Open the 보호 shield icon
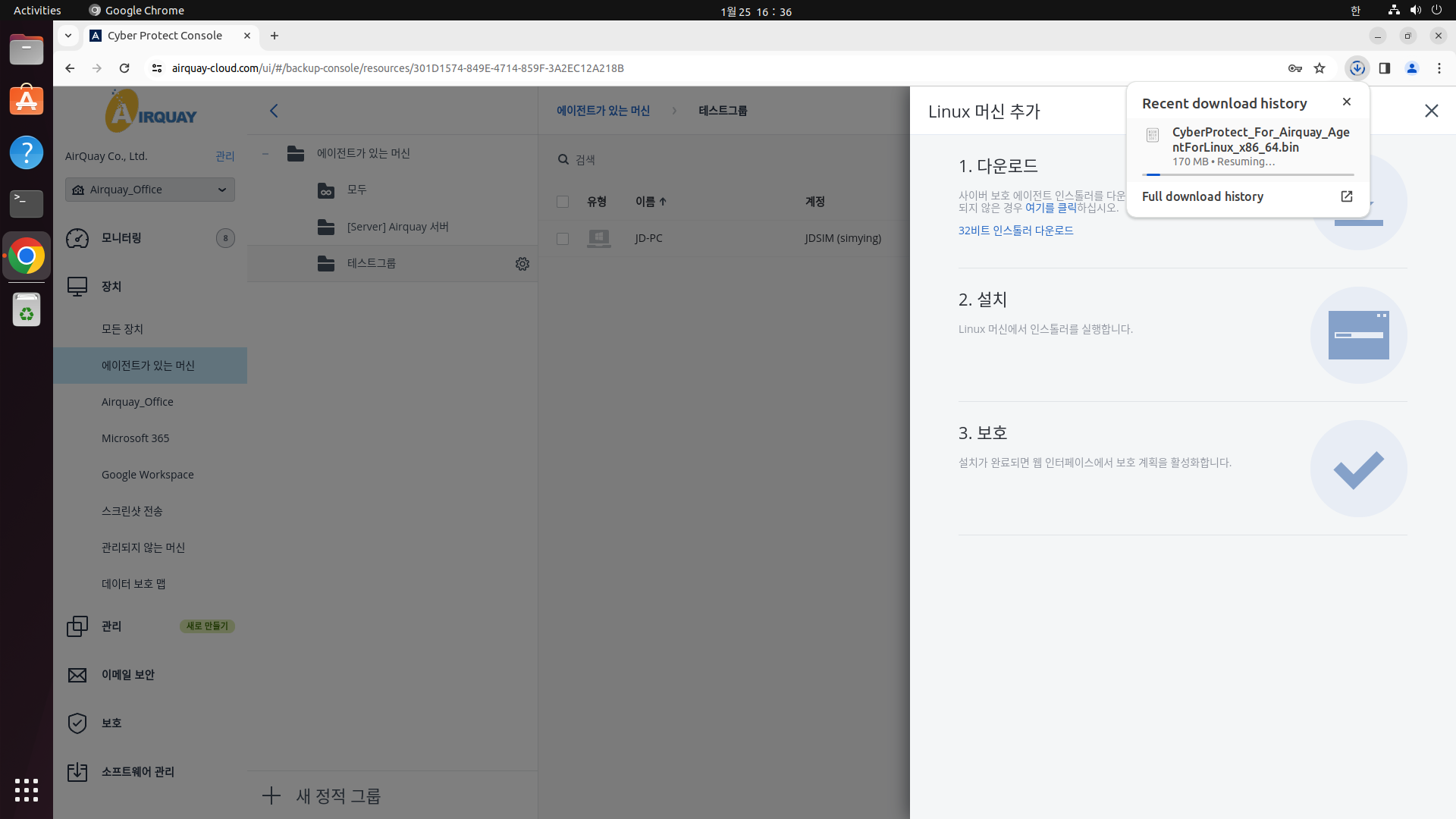This screenshot has width=1456, height=819. [x=77, y=723]
